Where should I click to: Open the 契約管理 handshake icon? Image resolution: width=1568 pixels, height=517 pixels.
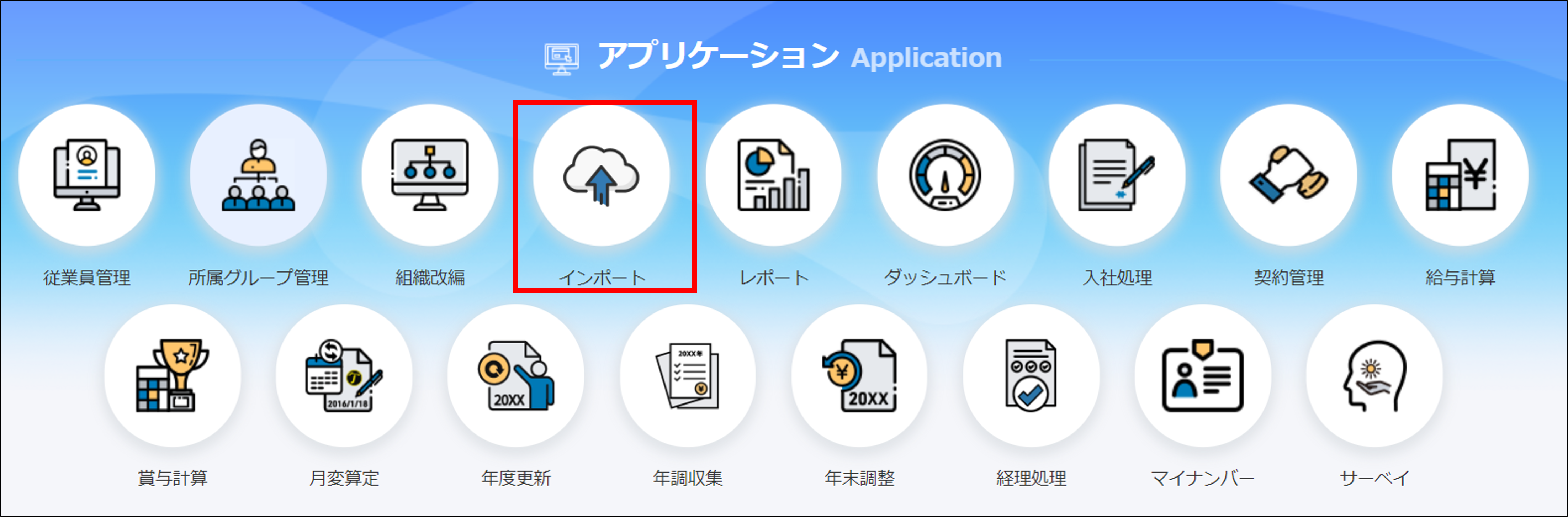(x=1288, y=175)
